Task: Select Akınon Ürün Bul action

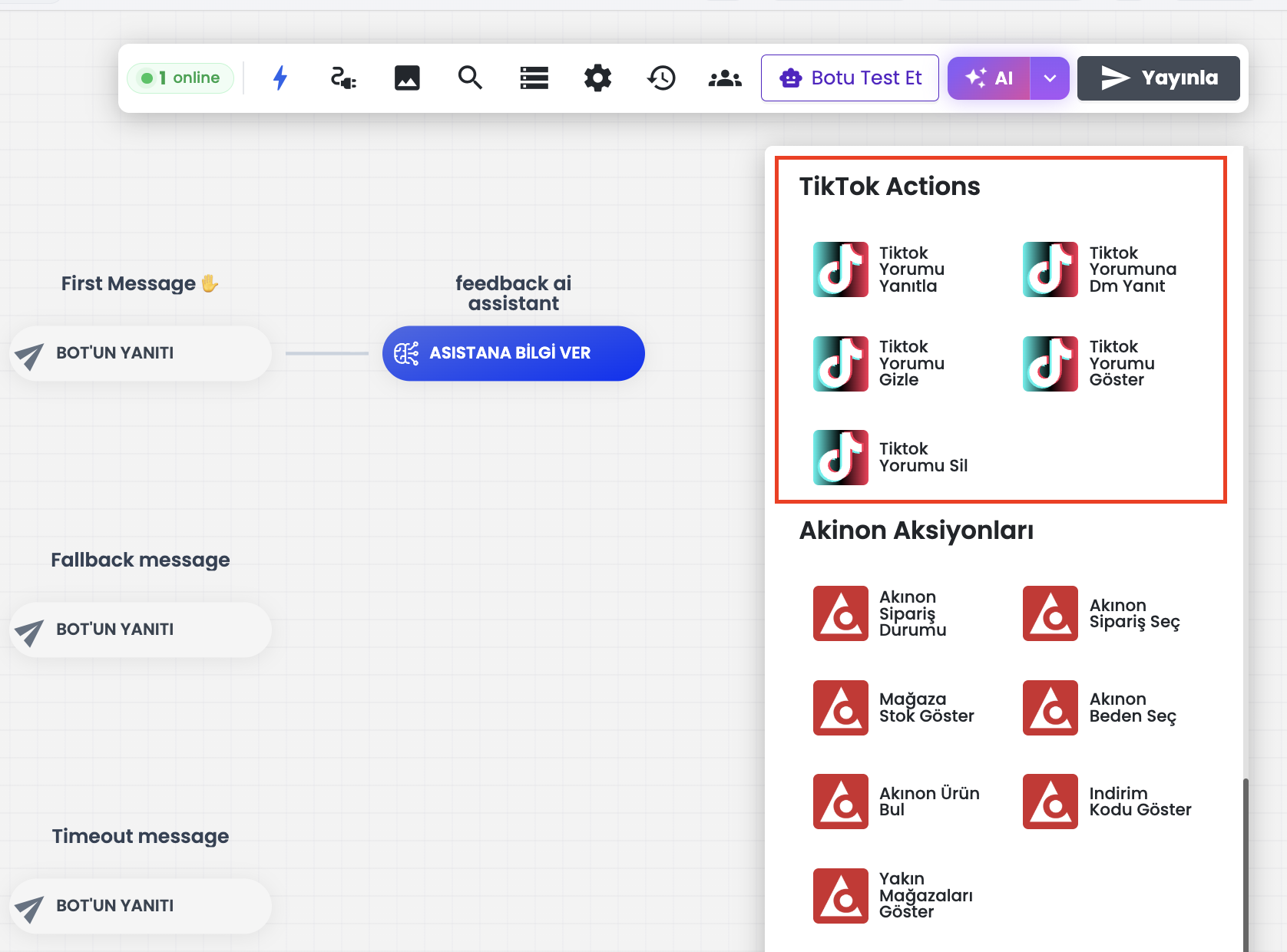Action: 897,801
